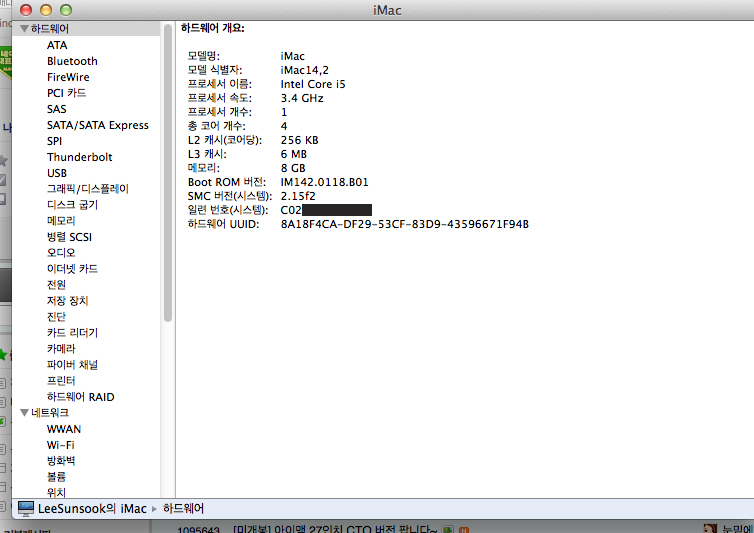Select ATA in the hardware sidebar
Viewport: 754px width, 533px height.
pos(57,45)
